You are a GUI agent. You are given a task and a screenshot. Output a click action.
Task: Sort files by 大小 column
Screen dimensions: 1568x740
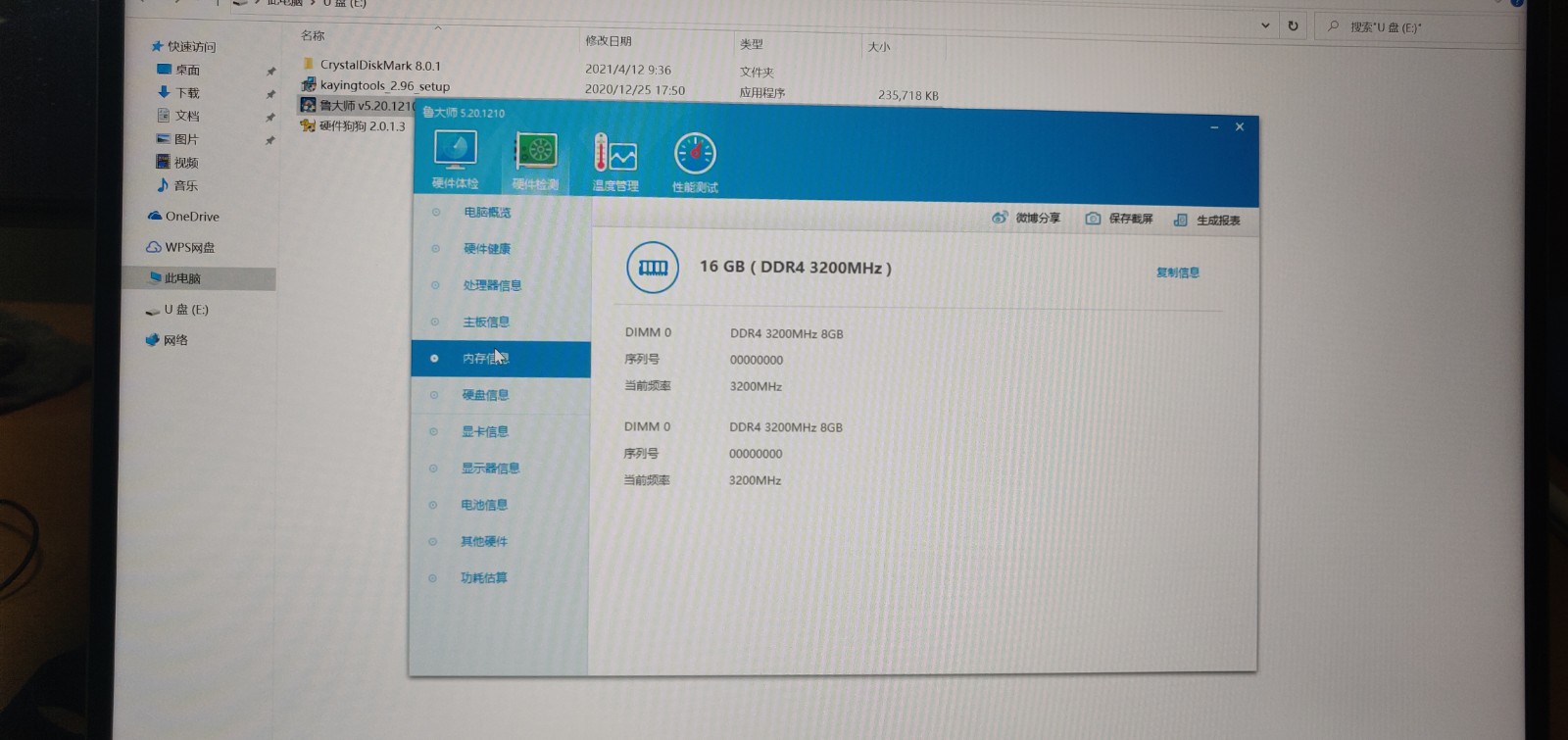coord(879,46)
